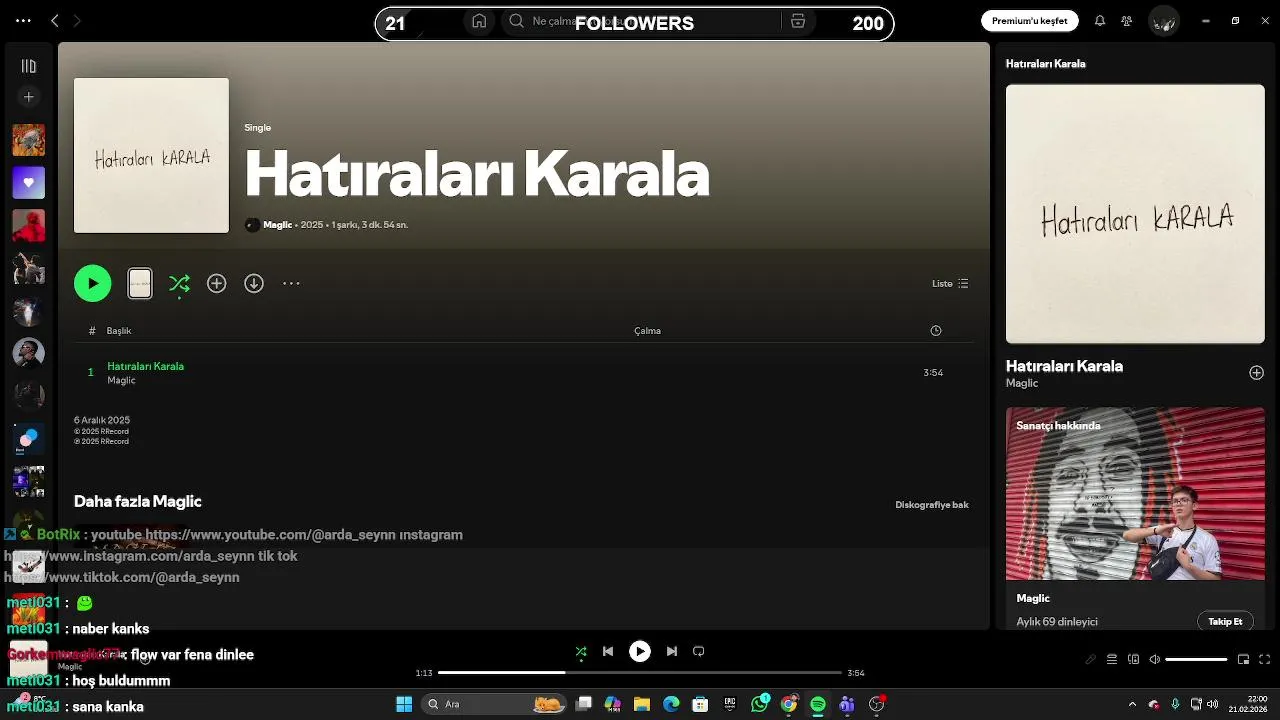Sort by the Başlık column header
Image resolution: width=1280 pixels, height=720 pixels.
click(x=119, y=330)
